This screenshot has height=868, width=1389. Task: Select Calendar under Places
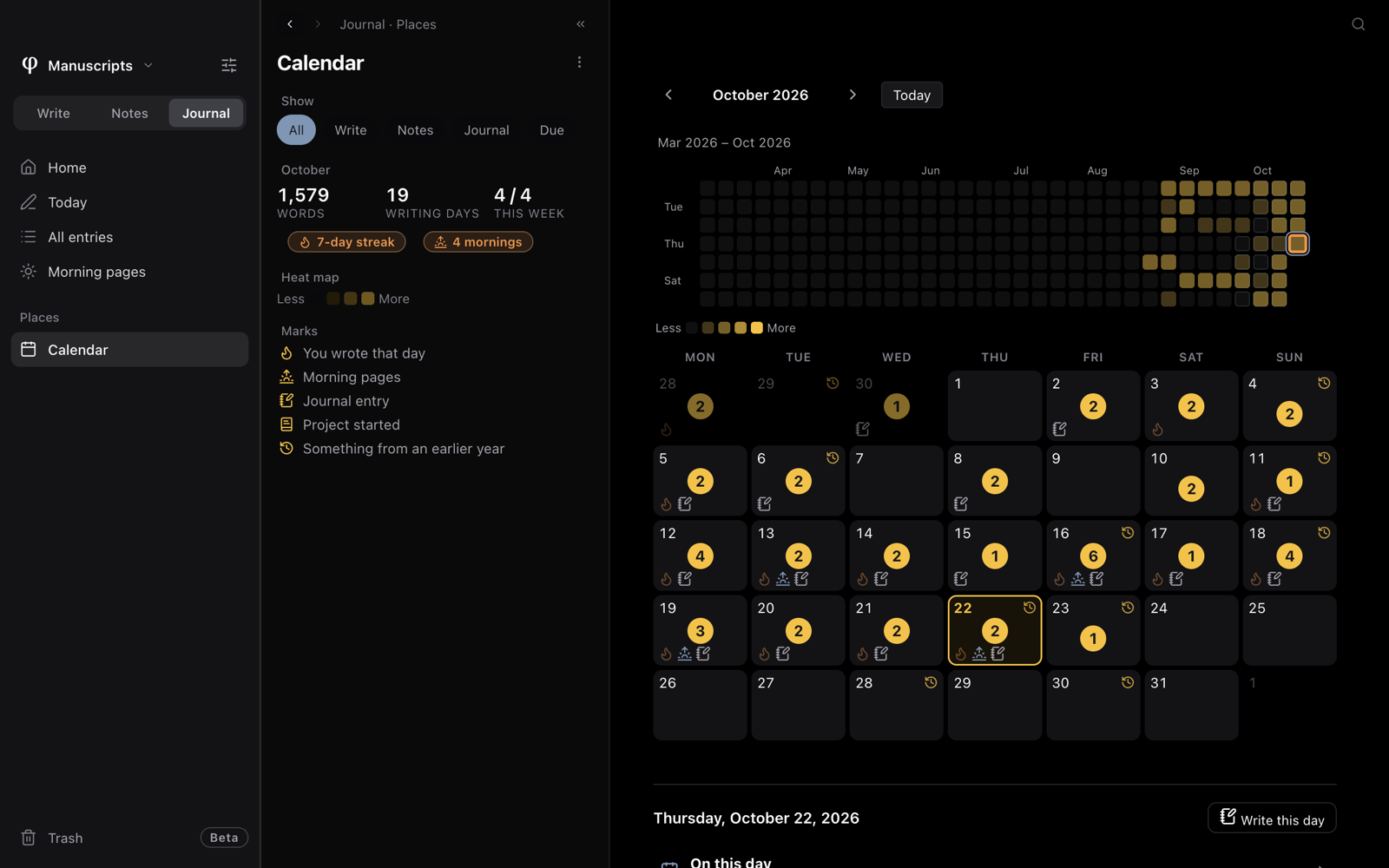pos(129,350)
